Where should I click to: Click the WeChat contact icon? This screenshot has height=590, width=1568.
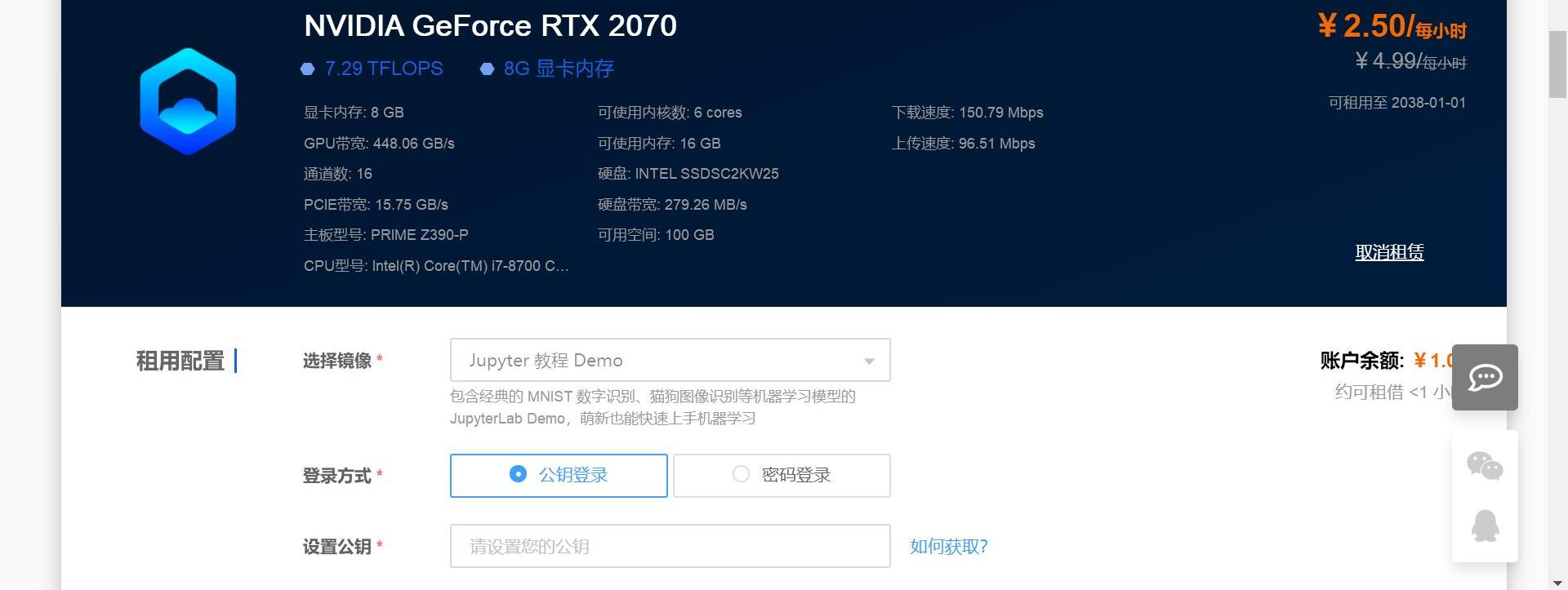coord(1484,466)
